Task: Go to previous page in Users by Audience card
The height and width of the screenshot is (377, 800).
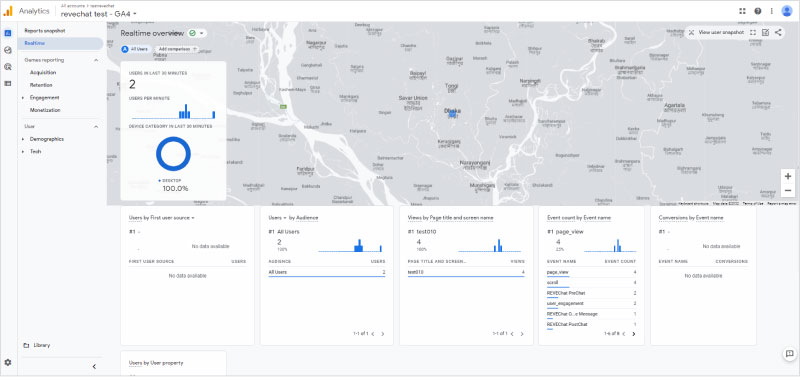Action: click(x=372, y=334)
